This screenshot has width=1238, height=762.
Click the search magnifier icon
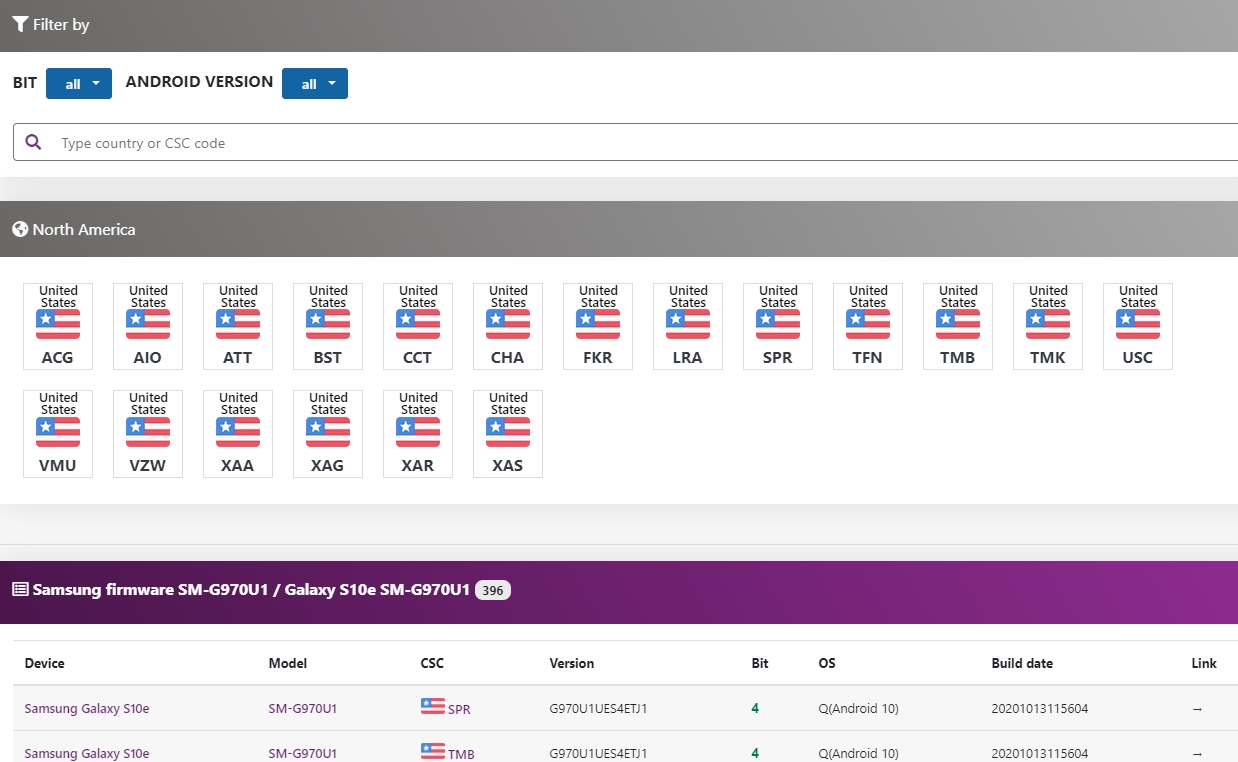coord(34,143)
